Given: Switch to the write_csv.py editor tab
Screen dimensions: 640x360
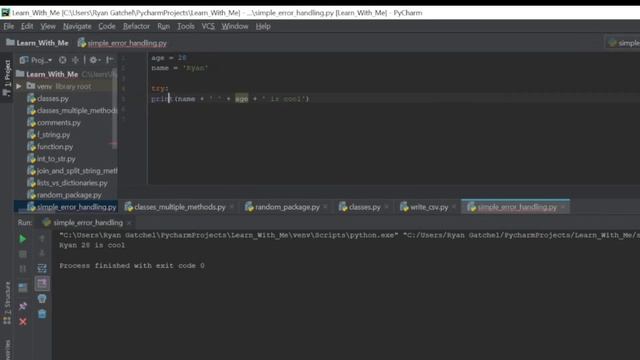Looking at the screenshot, I should (x=429, y=207).
